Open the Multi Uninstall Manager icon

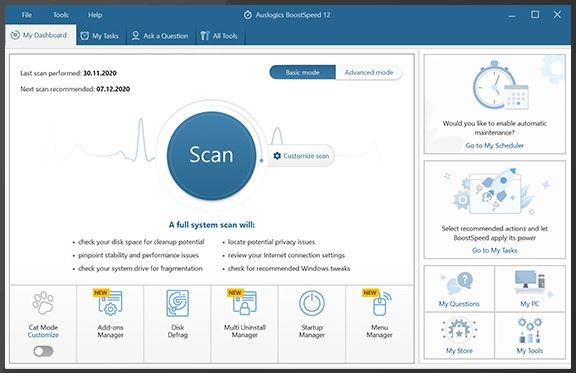[245, 303]
